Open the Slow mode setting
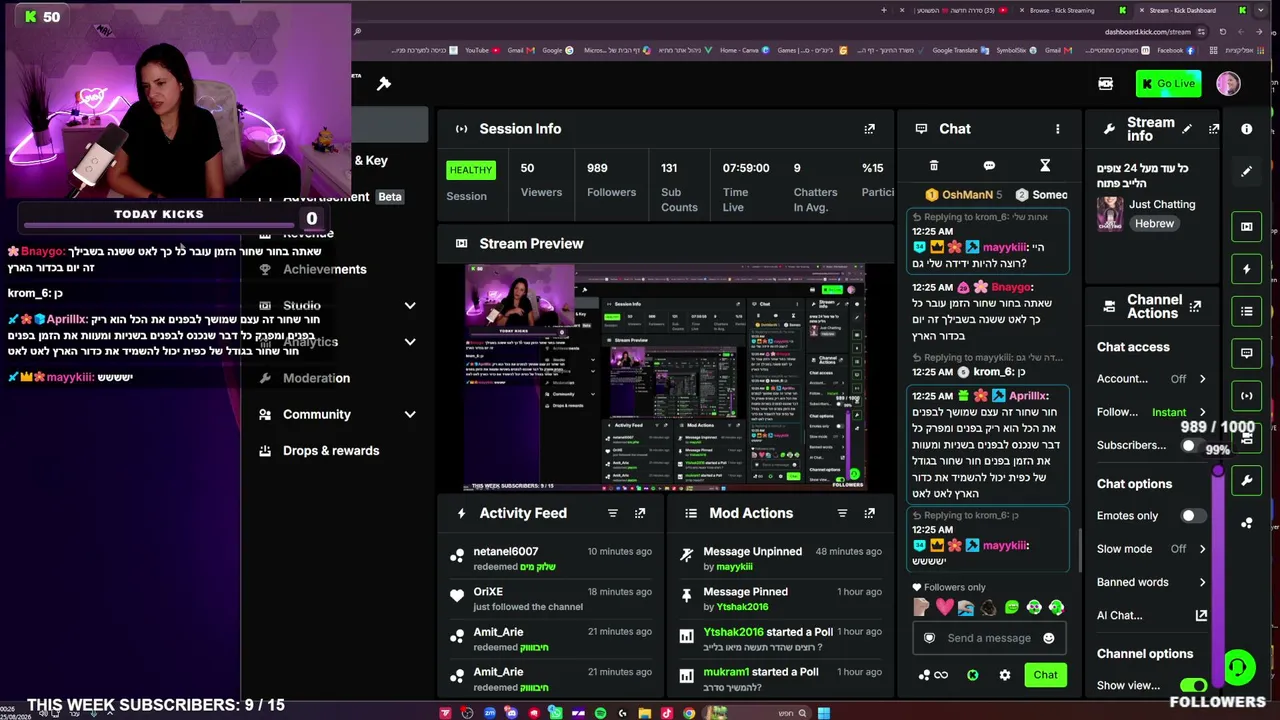The height and width of the screenshot is (720, 1280). 1151,549
